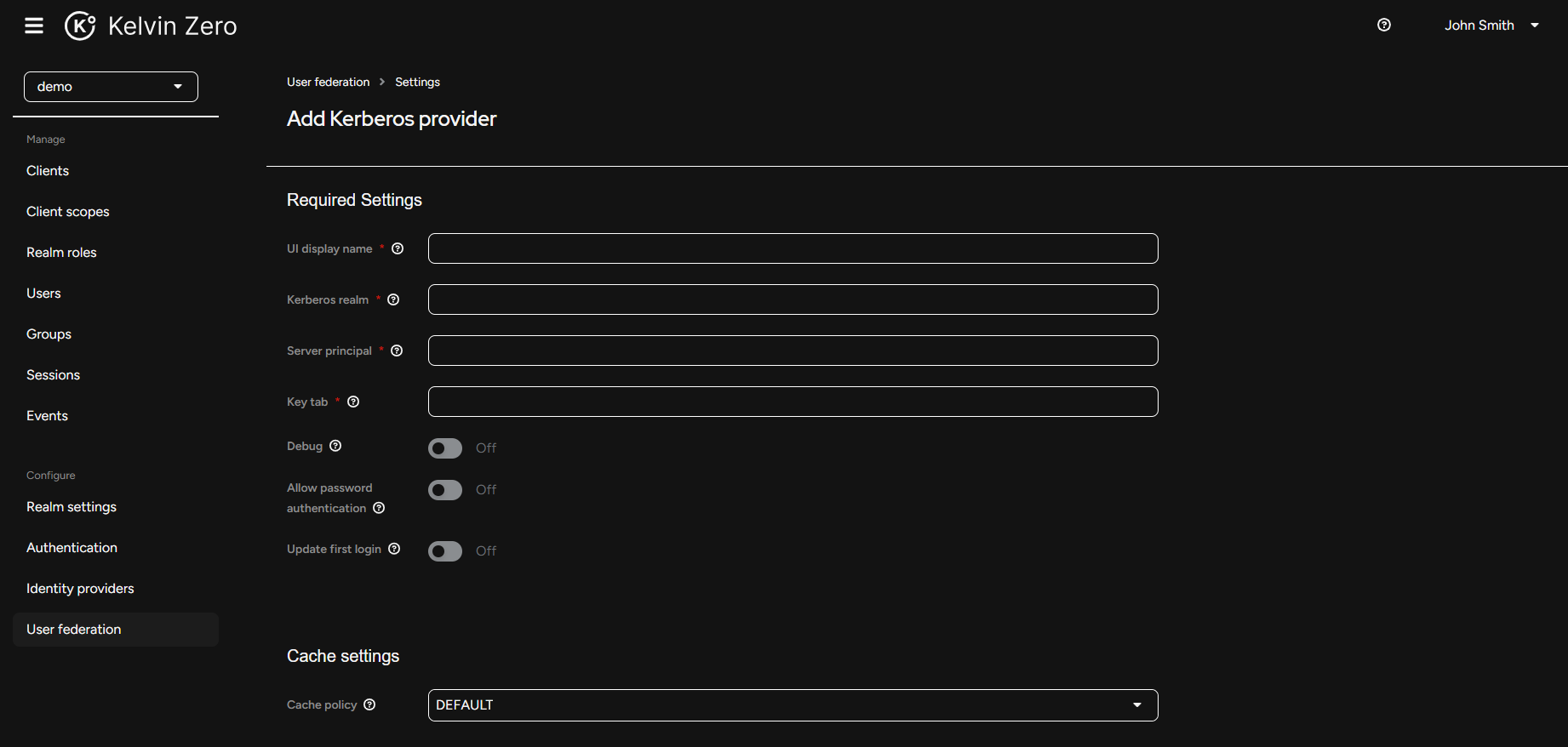Open the hamburger navigation menu

[34, 26]
